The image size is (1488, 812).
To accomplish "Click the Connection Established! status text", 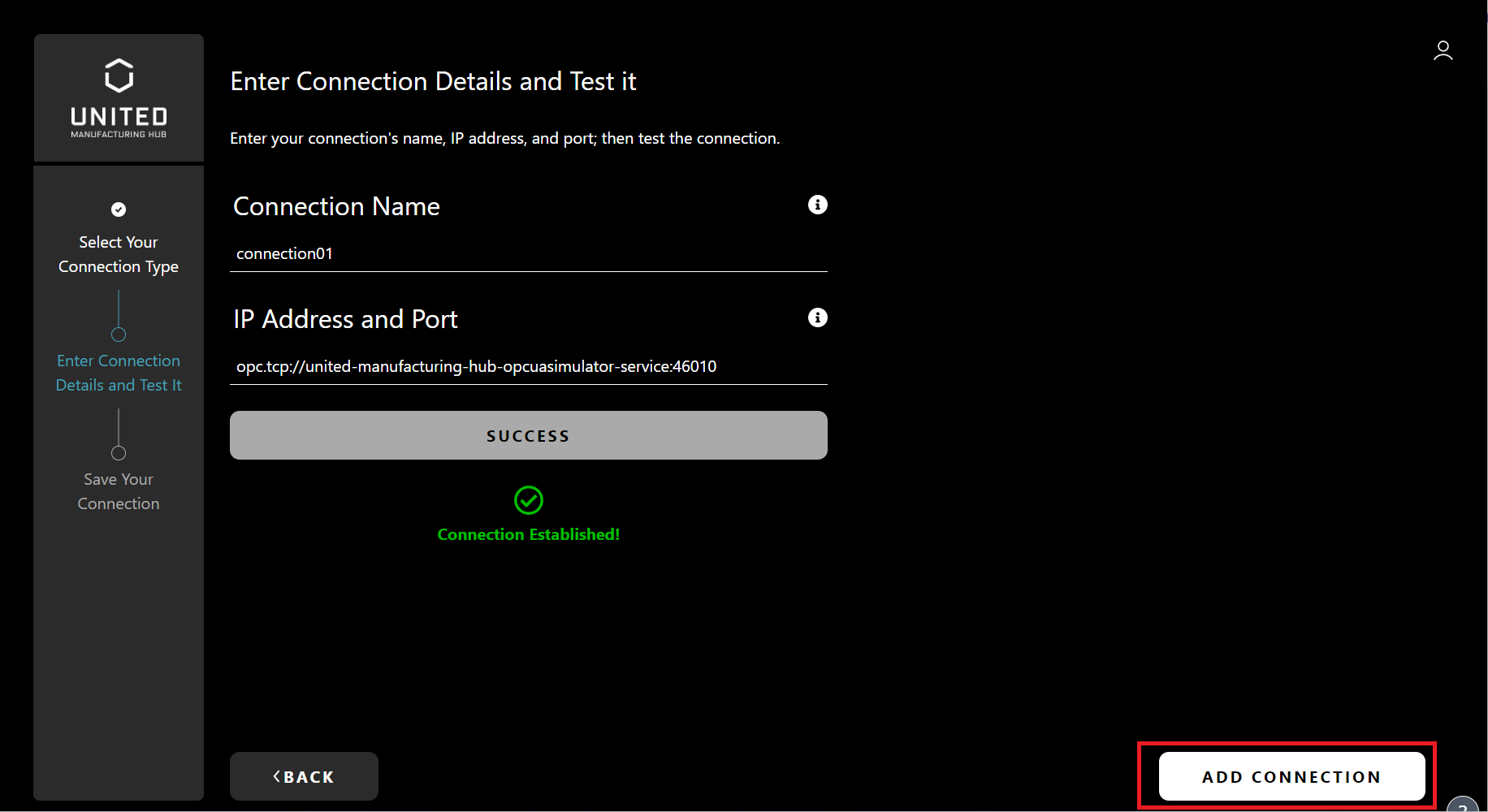I will (x=528, y=535).
